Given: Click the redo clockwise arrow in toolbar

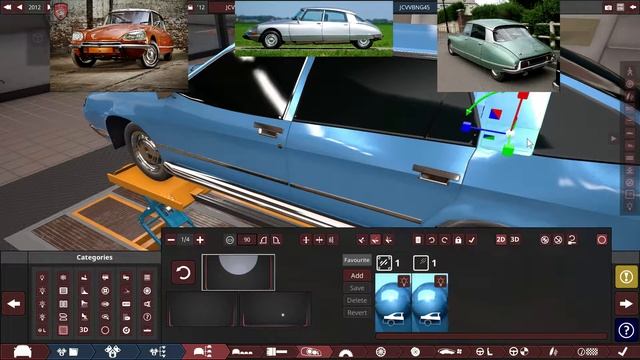Looking at the screenshot, I should click(444, 240).
